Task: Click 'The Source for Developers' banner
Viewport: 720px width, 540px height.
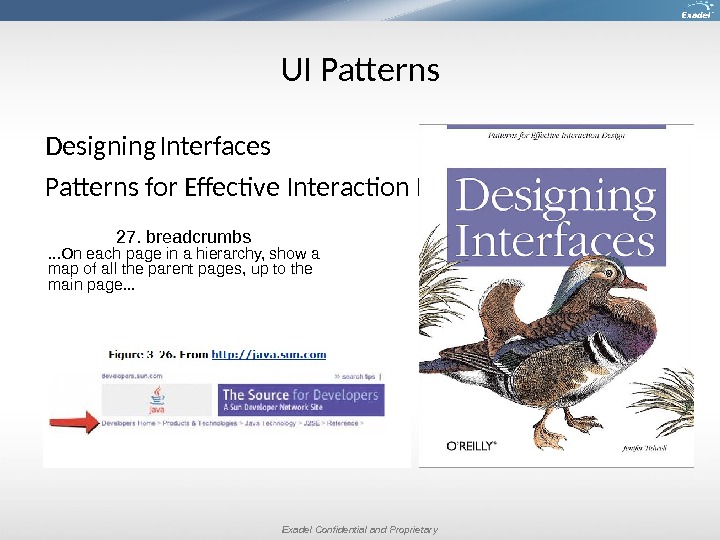Action: tap(301, 400)
